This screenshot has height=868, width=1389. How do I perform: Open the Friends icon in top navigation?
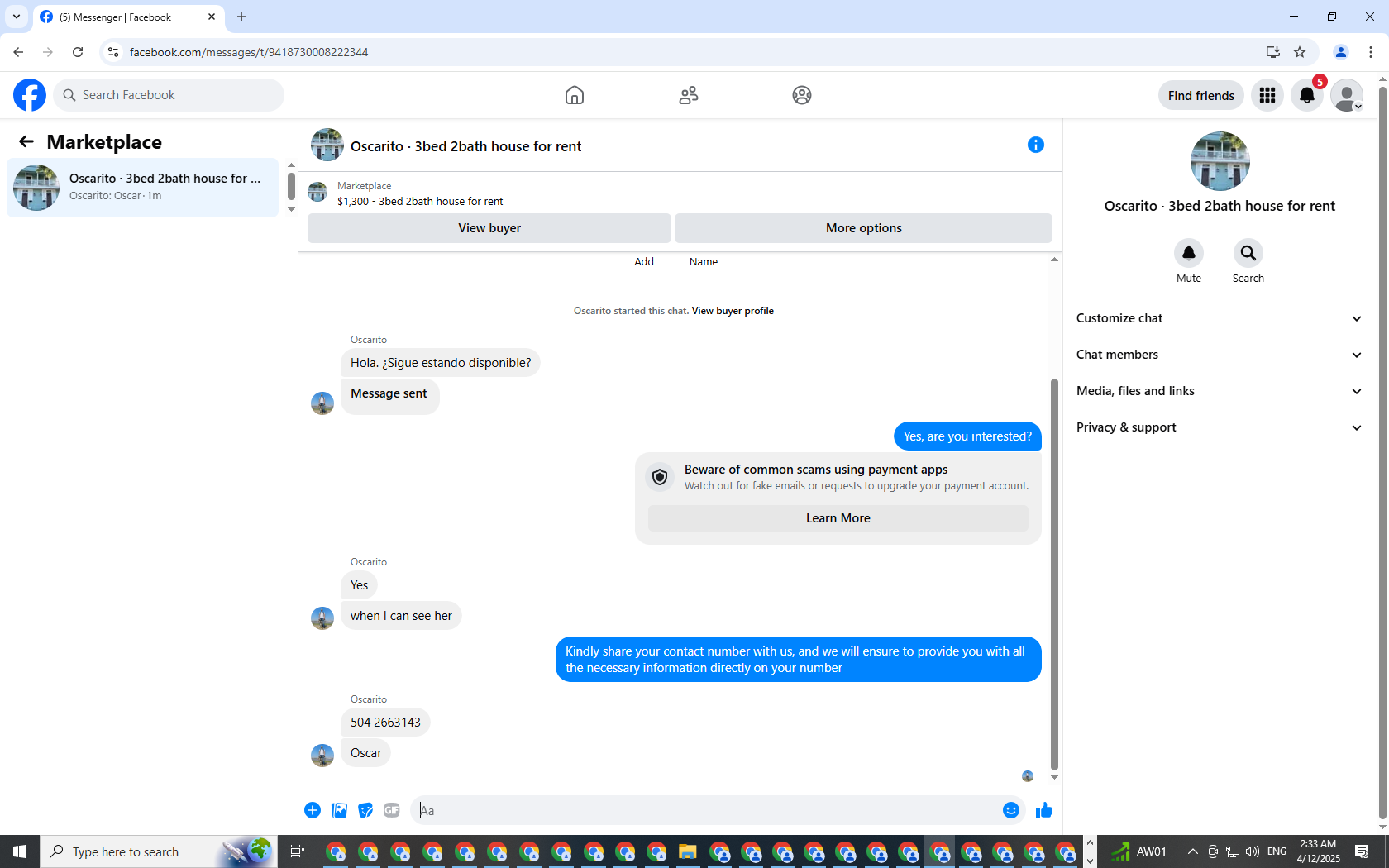689,95
